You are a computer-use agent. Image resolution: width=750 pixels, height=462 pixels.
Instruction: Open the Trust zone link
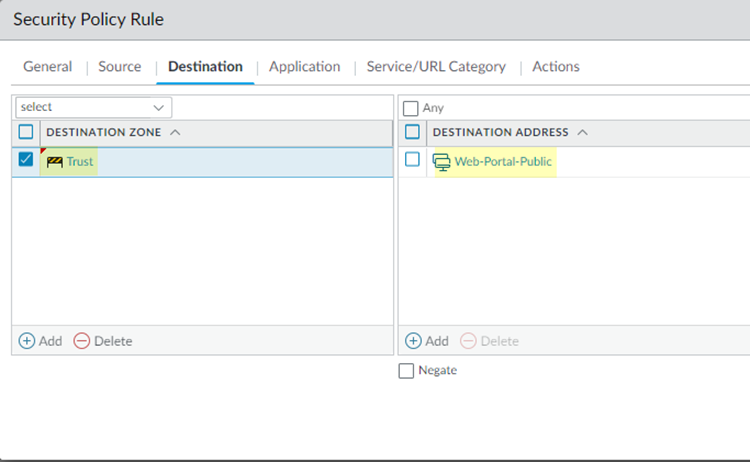coord(80,161)
